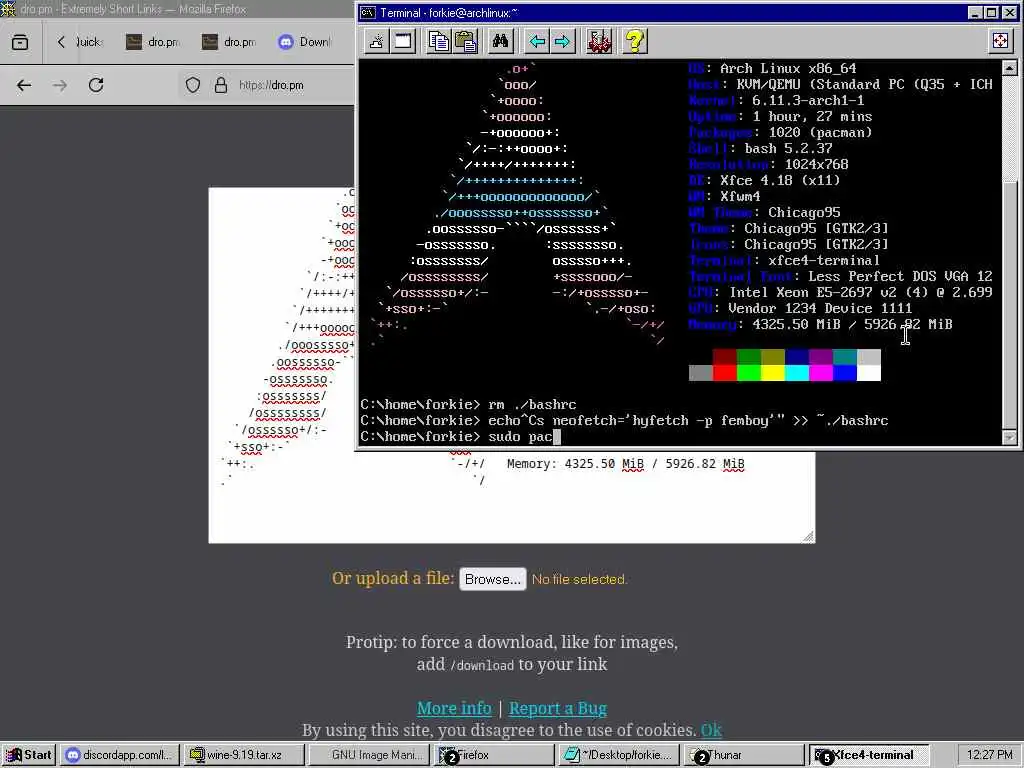The width and height of the screenshot is (1024, 768).
Task: Click the https://dro.pm address bar
Action: pos(271,85)
